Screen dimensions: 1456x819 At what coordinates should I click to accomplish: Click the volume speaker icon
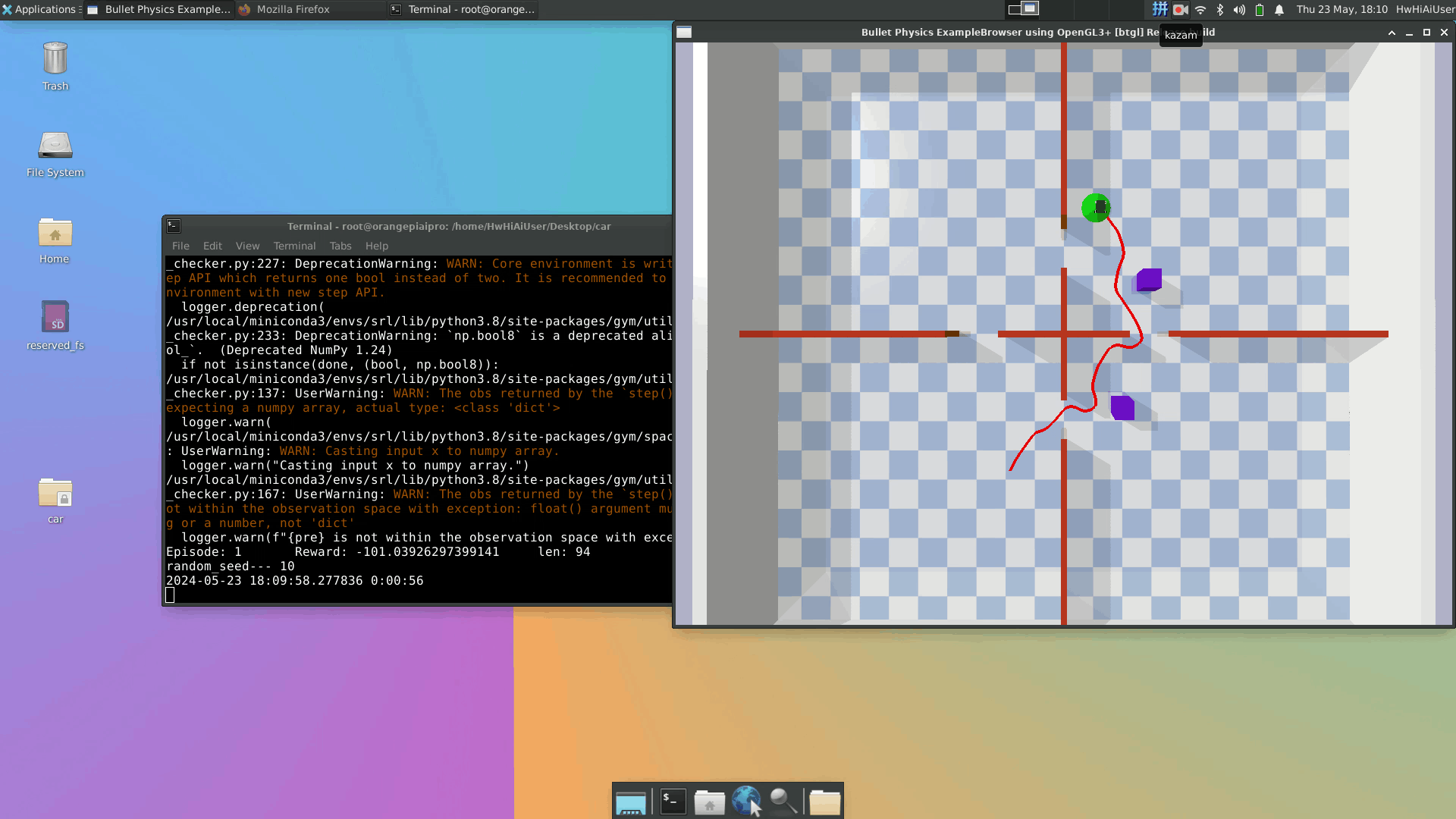pyautogui.click(x=1239, y=10)
